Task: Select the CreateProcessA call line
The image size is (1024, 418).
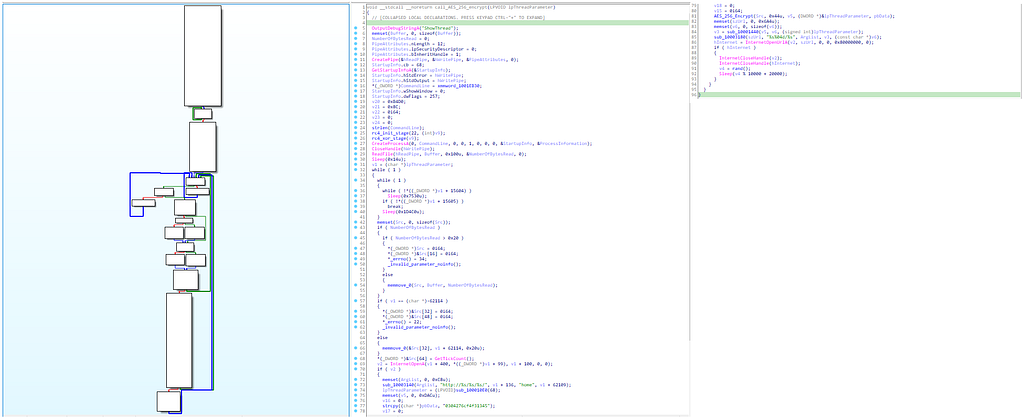Action: (x=482, y=144)
